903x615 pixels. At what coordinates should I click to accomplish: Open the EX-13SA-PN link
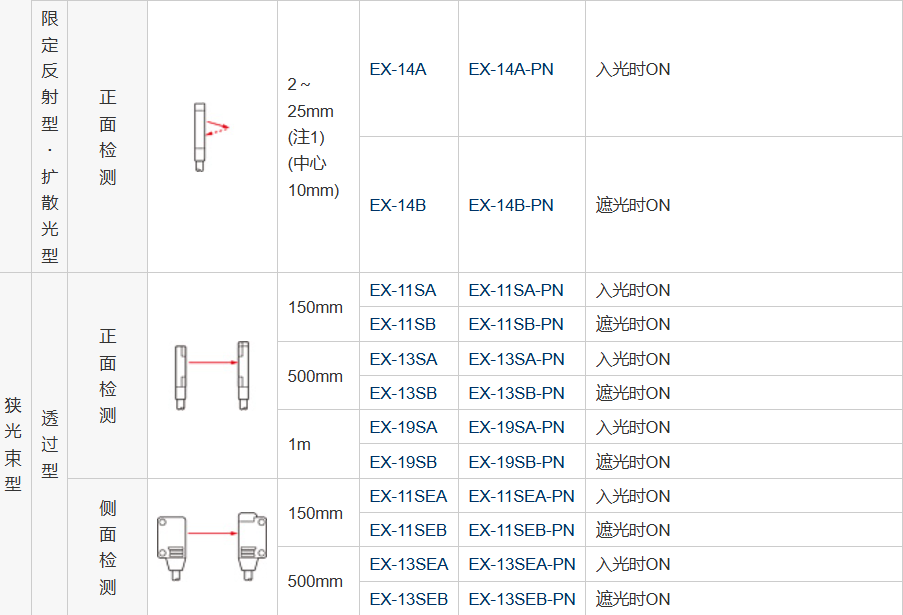point(517,359)
